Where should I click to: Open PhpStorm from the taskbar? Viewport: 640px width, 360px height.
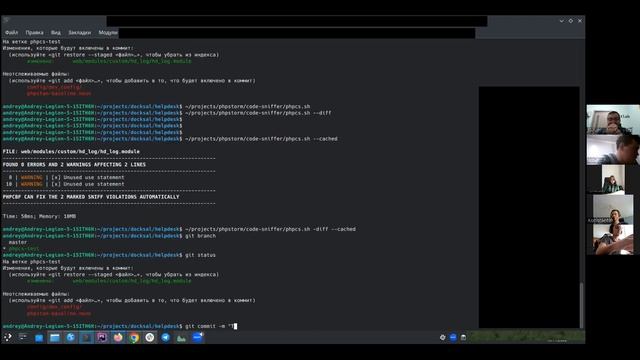[102, 338]
